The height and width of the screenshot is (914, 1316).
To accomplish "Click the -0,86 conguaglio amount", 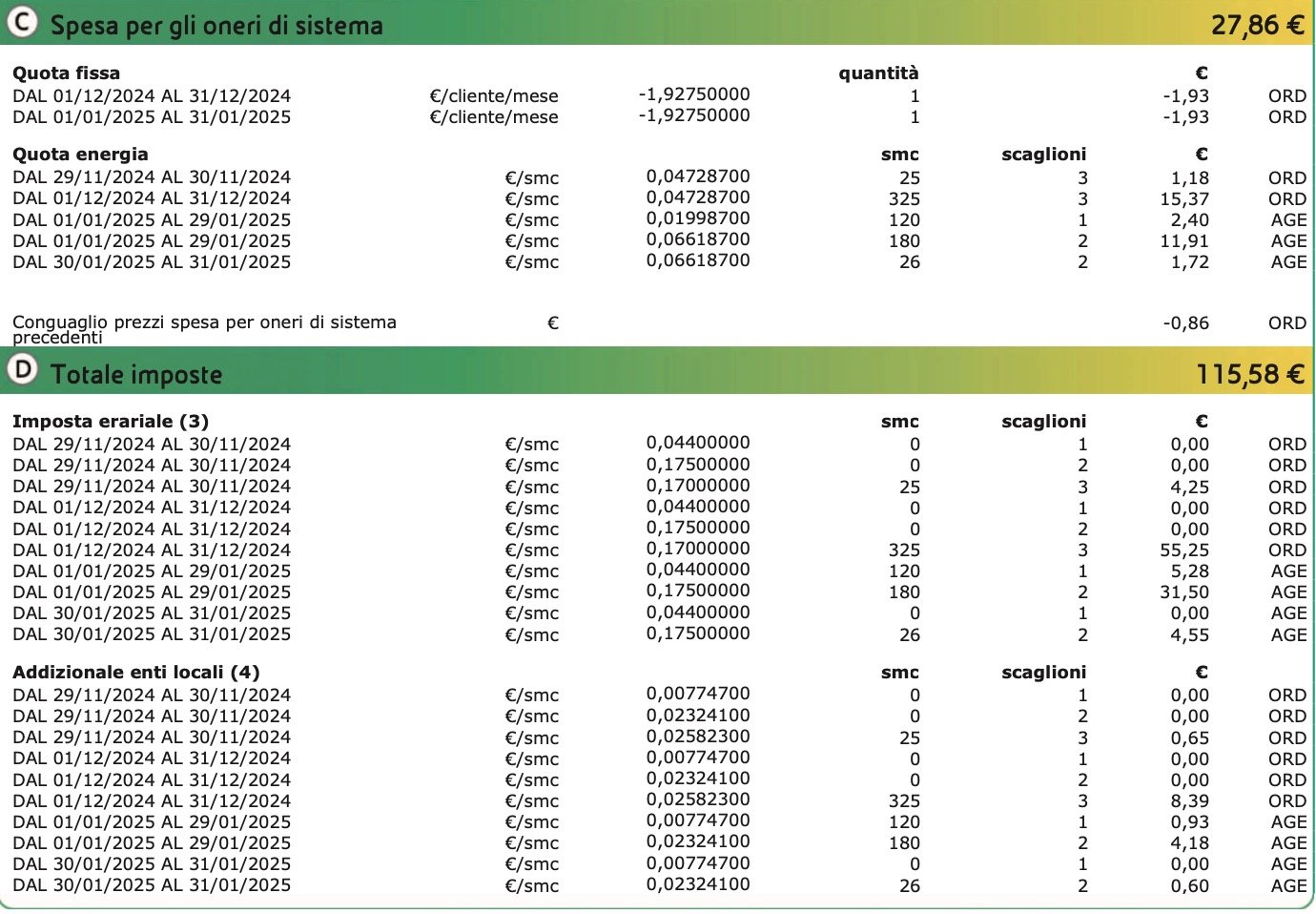I will [x=1185, y=323].
